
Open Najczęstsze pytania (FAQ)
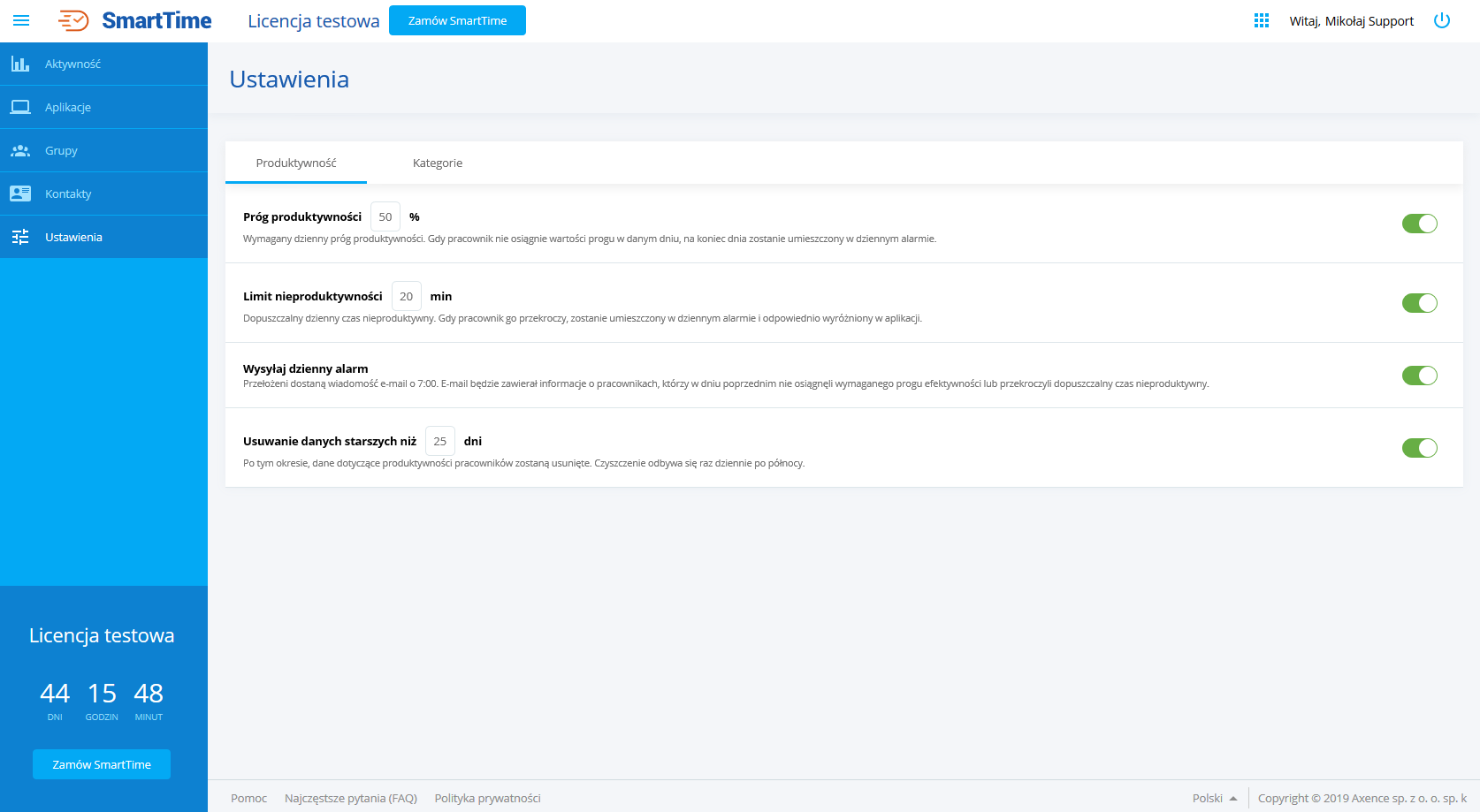[351, 797]
